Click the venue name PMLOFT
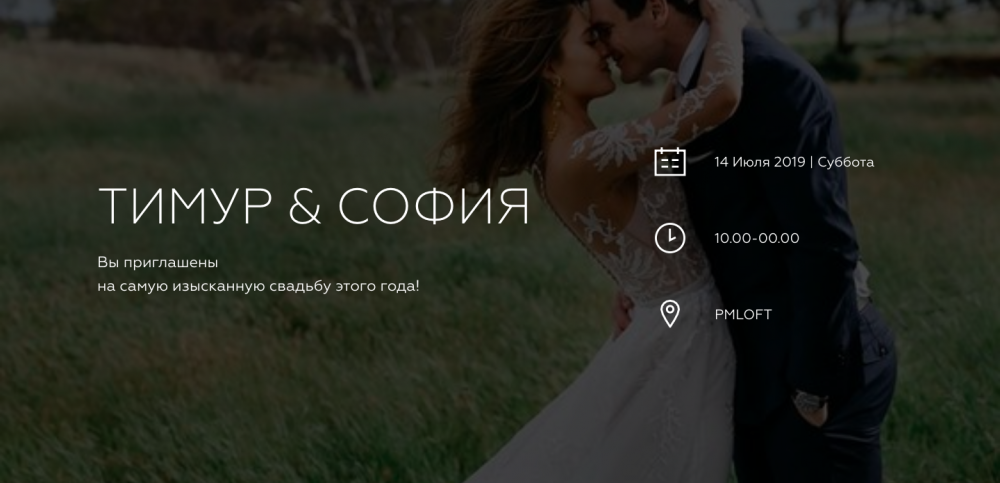Image resolution: width=1000 pixels, height=483 pixels. click(x=743, y=315)
